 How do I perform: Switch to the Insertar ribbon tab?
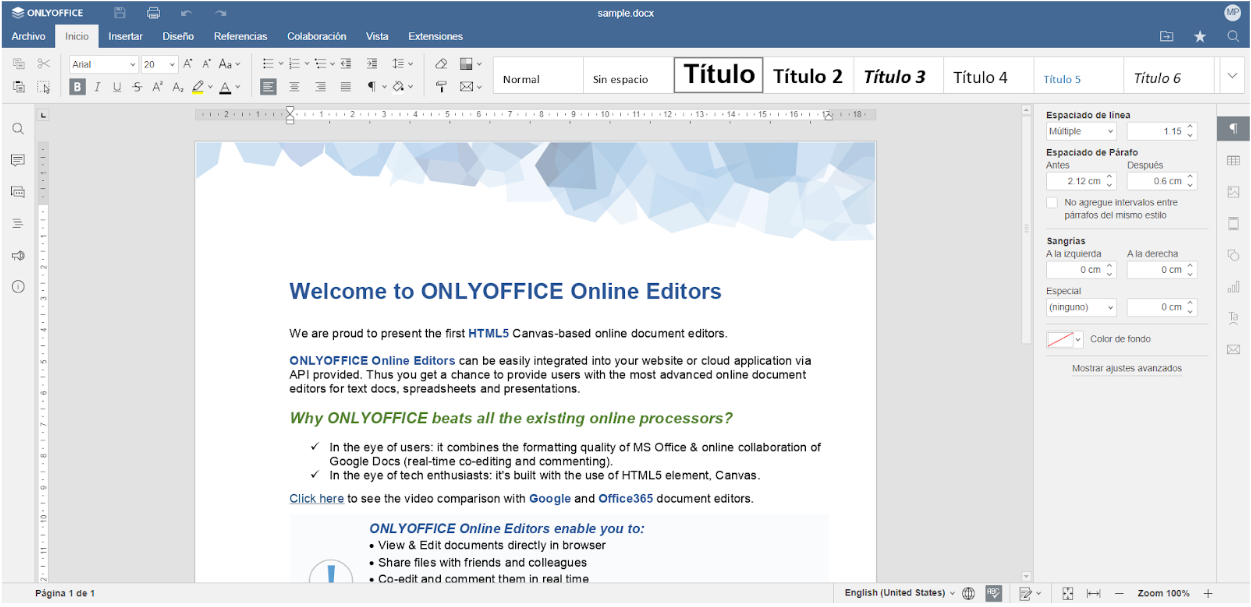point(124,36)
